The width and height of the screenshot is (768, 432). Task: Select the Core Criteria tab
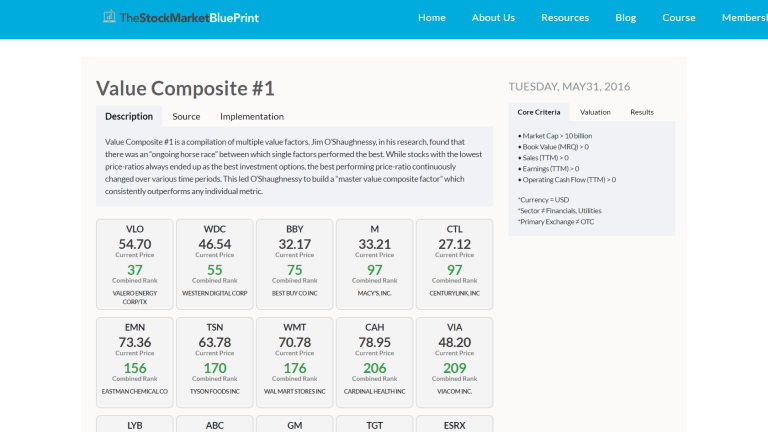click(x=539, y=112)
